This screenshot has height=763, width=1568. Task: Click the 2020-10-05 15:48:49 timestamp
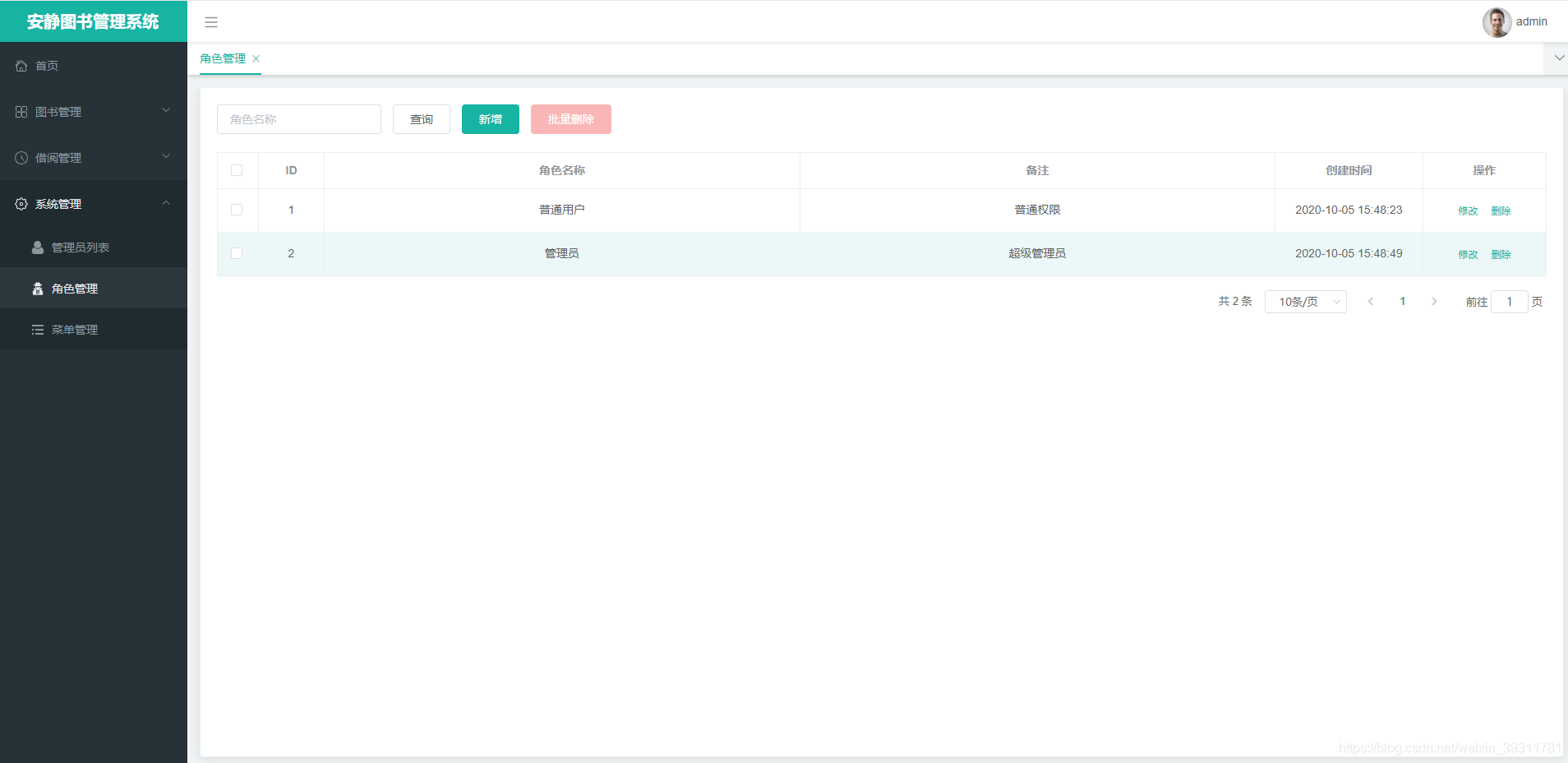[1349, 253]
